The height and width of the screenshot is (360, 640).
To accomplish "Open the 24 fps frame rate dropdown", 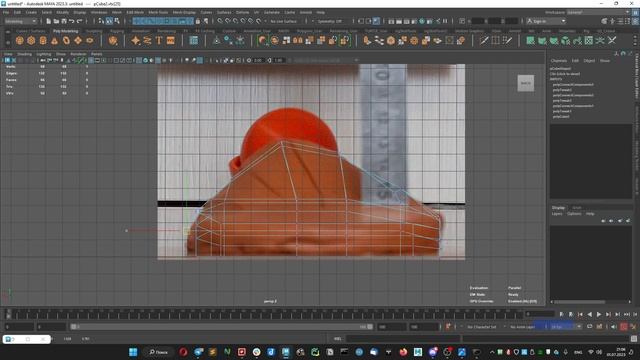I will pos(566,327).
